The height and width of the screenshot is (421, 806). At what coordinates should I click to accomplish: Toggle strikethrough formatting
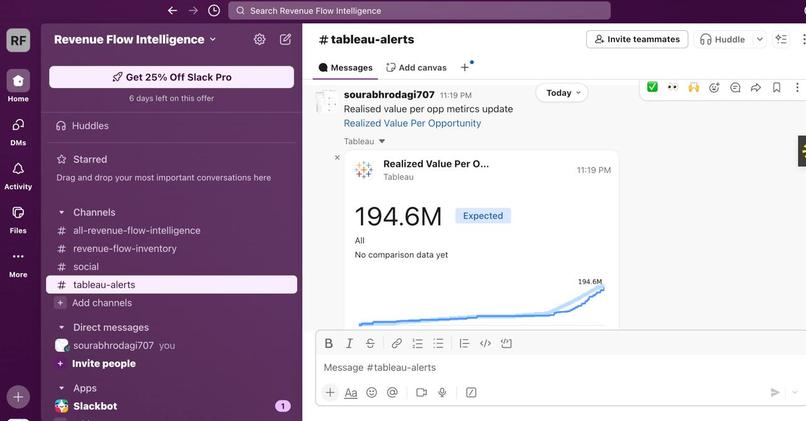coord(370,343)
